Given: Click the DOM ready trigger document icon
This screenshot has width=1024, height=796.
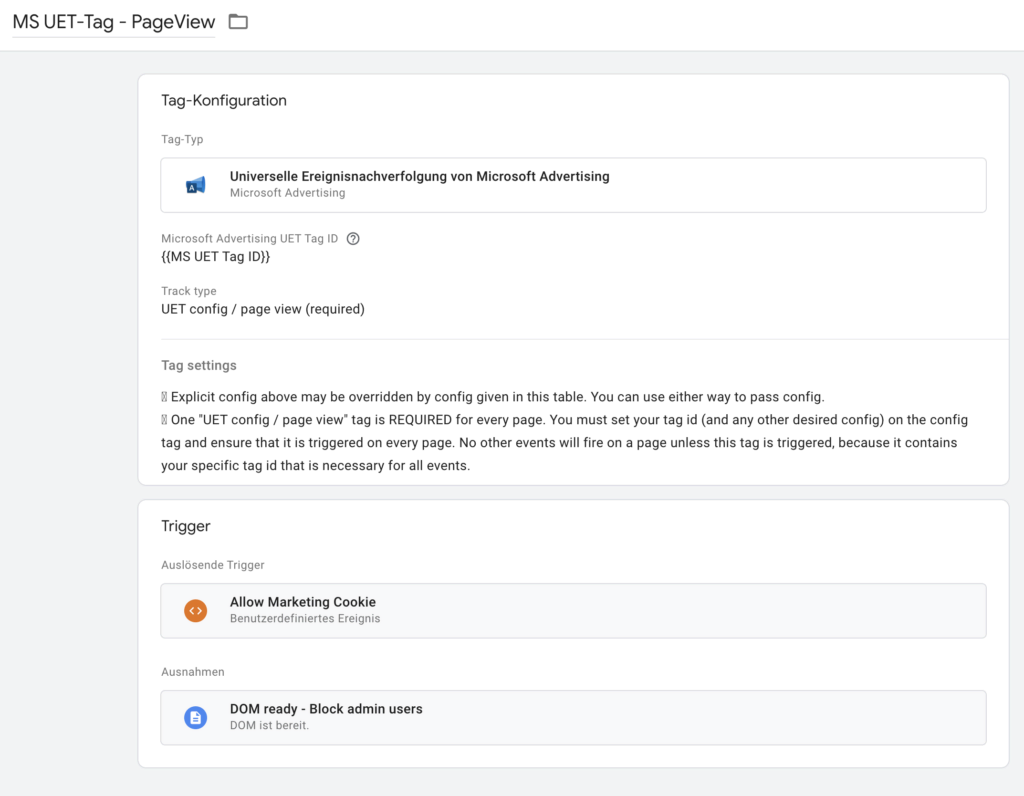Looking at the screenshot, I should 195,718.
